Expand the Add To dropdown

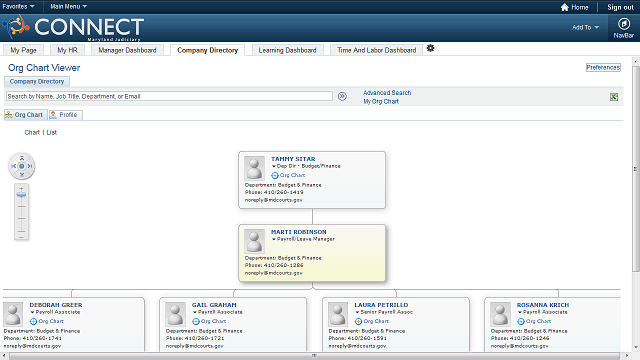point(585,27)
